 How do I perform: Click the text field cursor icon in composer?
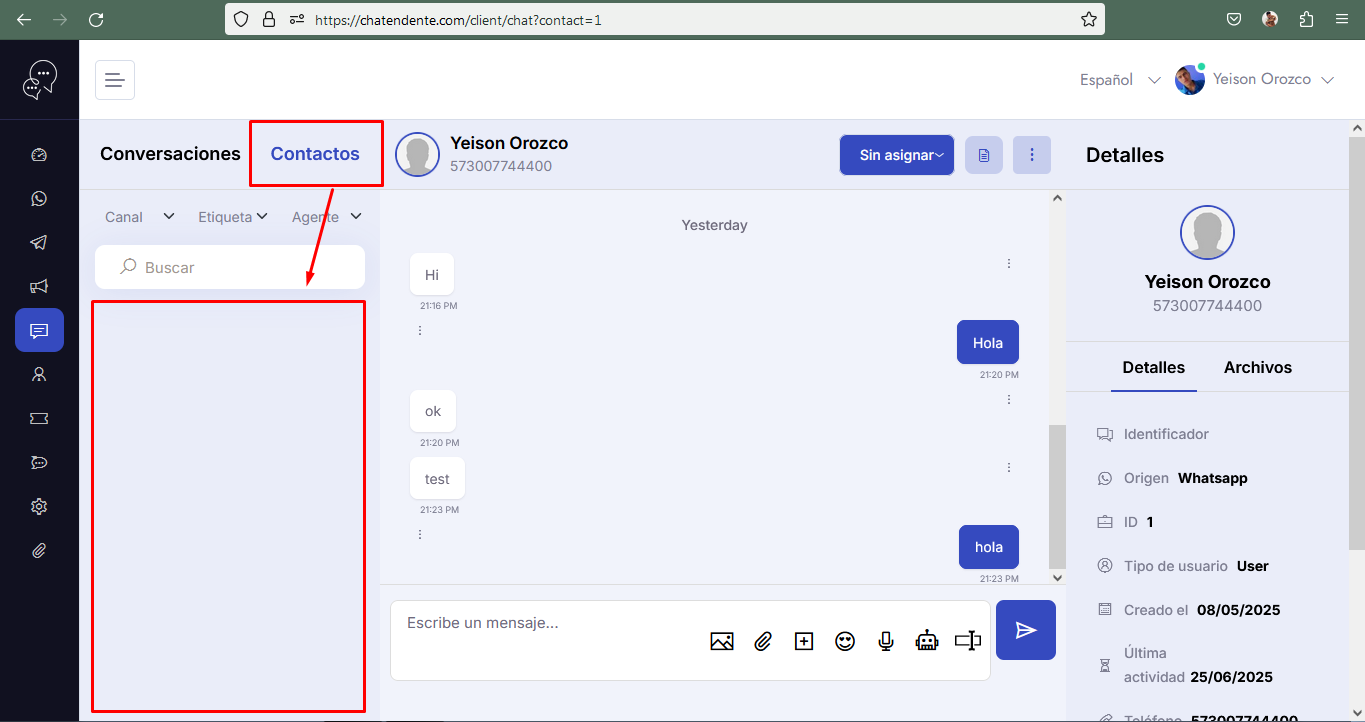tap(968, 641)
